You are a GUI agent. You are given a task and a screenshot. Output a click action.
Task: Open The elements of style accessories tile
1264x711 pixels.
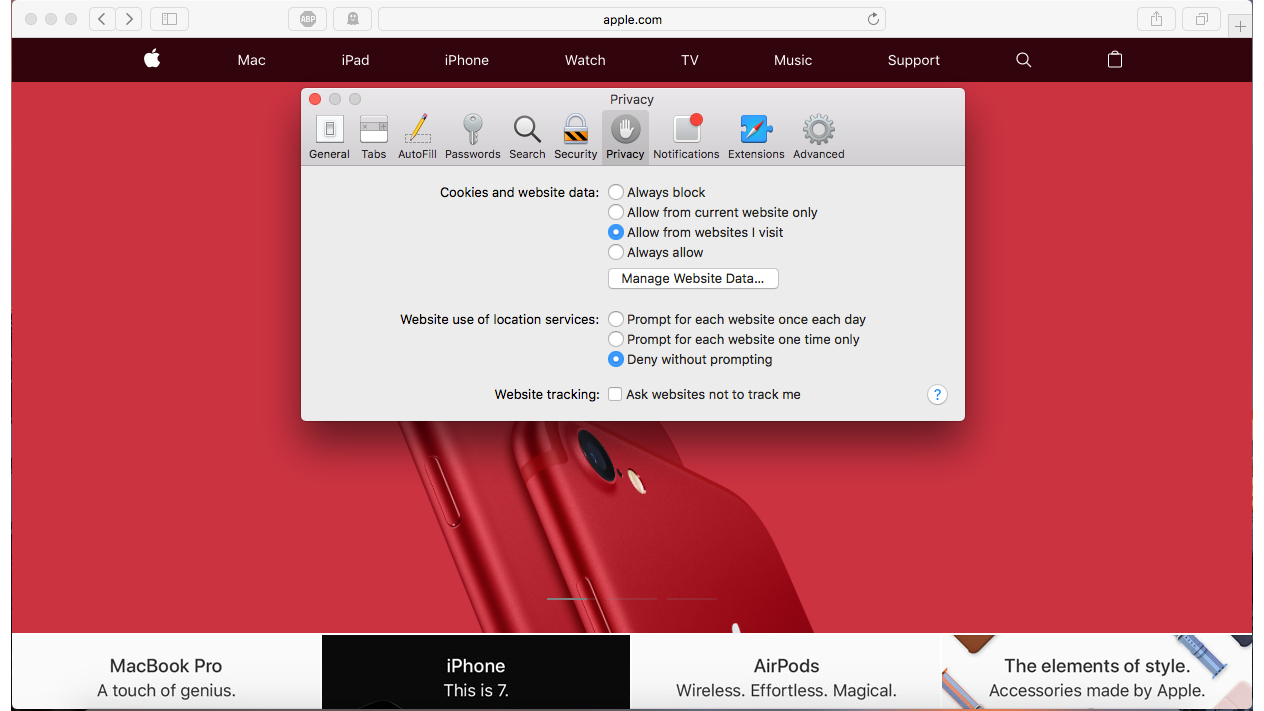tap(1097, 672)
